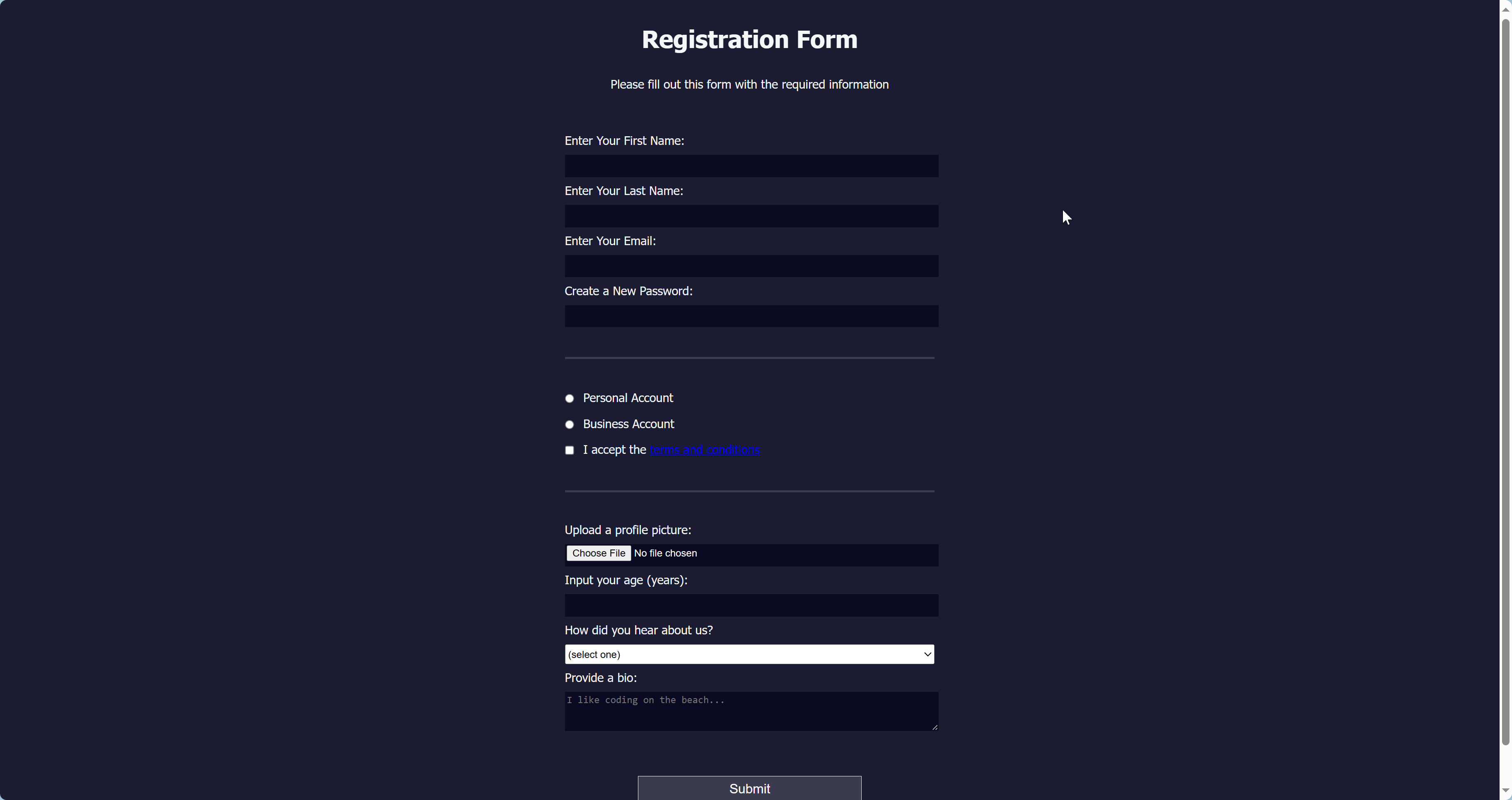Tick the accept terms checkbox
The image size is (1512, 800).
569,451
